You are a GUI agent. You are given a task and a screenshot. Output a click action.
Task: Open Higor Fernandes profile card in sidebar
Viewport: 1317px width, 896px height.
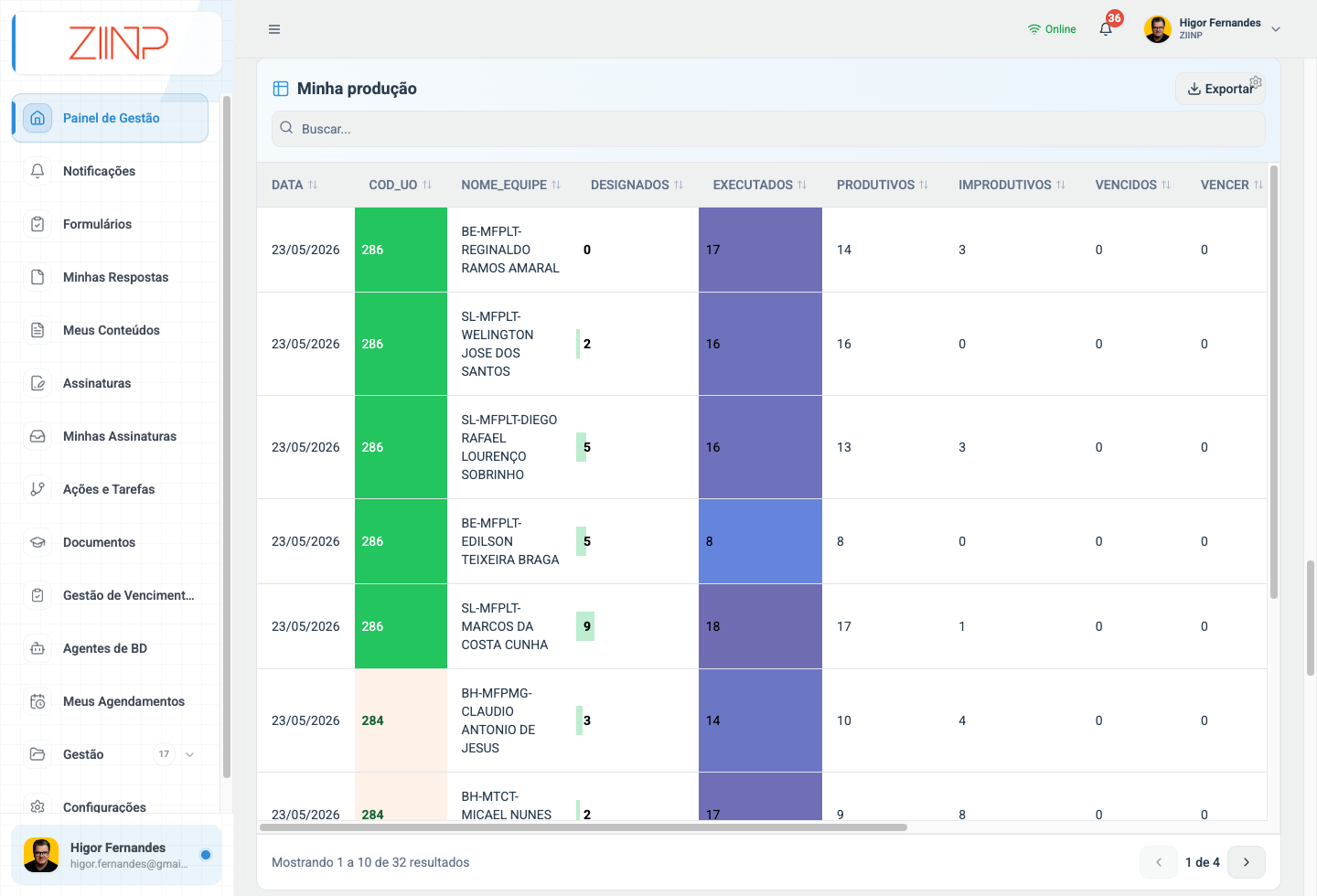116,855
